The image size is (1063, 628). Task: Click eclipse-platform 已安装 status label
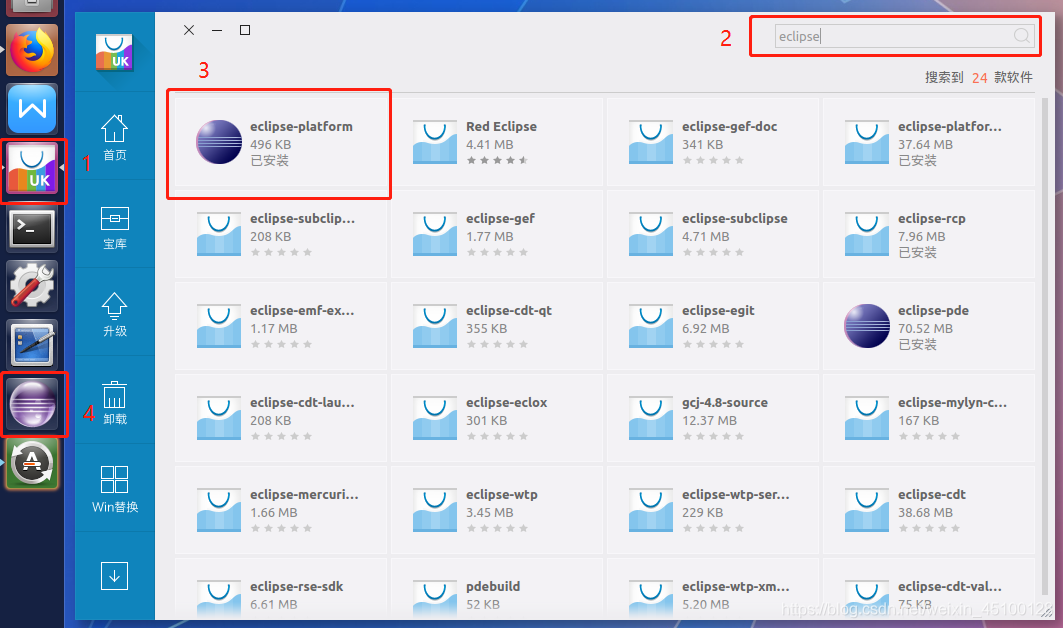pos(269,161)
